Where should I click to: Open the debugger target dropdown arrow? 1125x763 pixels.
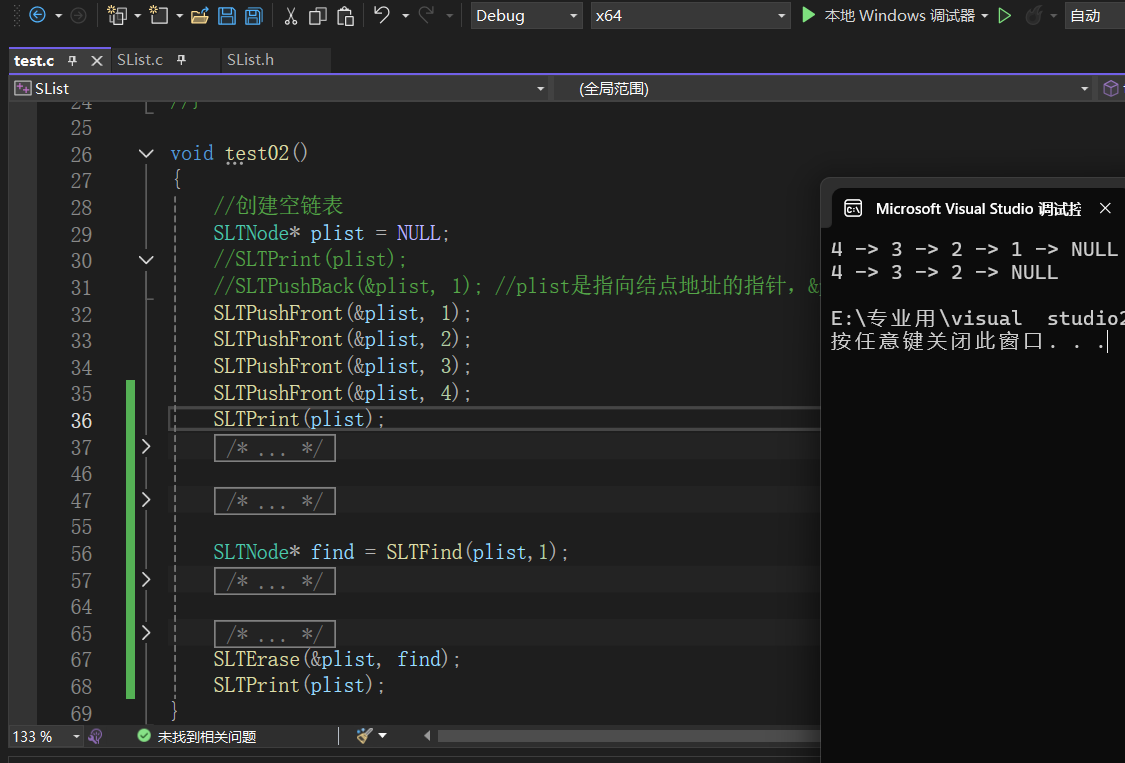point(984,16)
